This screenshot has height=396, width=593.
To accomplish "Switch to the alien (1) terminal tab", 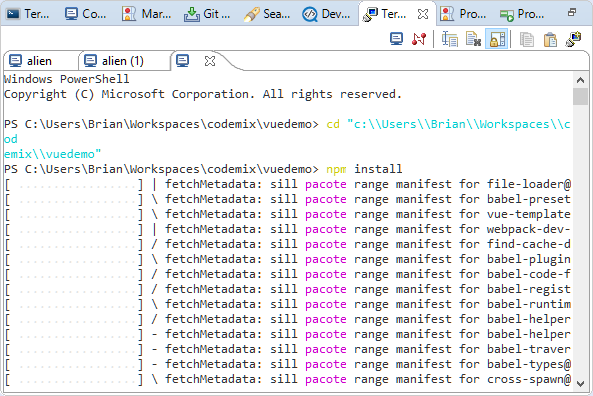I will [114, 61].
